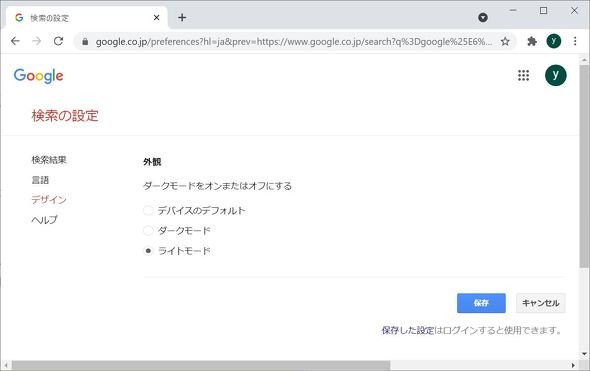Open the Chrome three-dot menu
590x371 pixels.
point(575,41)
